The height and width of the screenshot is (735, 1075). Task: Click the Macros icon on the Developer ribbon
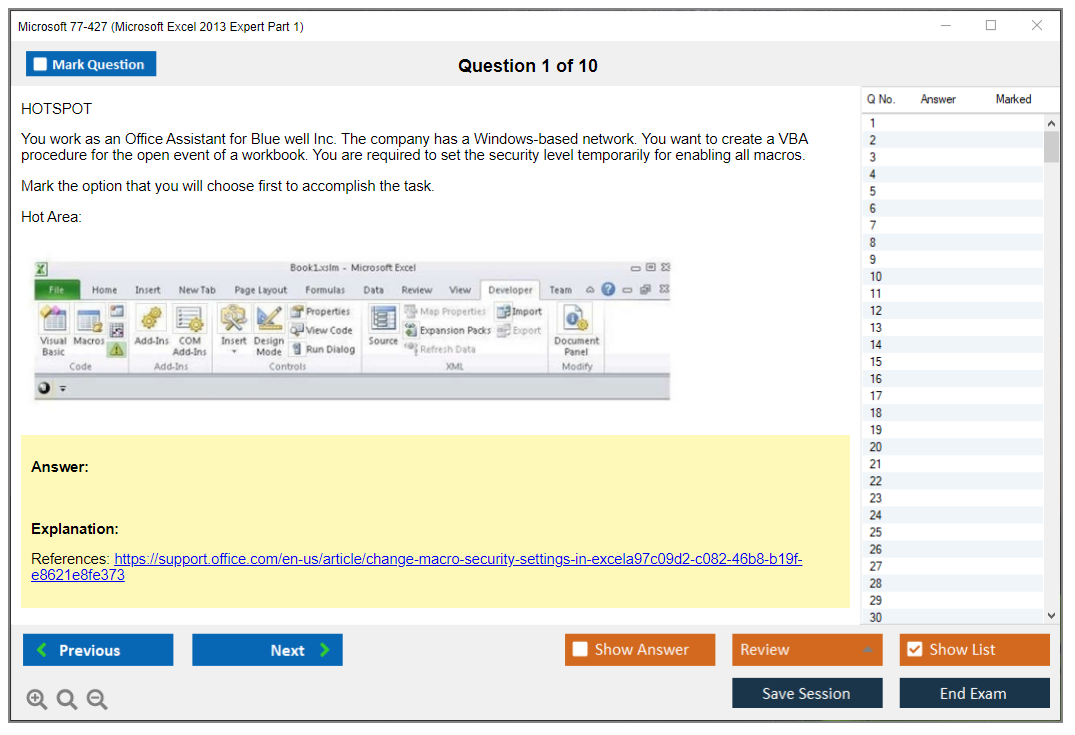[89, 320]
